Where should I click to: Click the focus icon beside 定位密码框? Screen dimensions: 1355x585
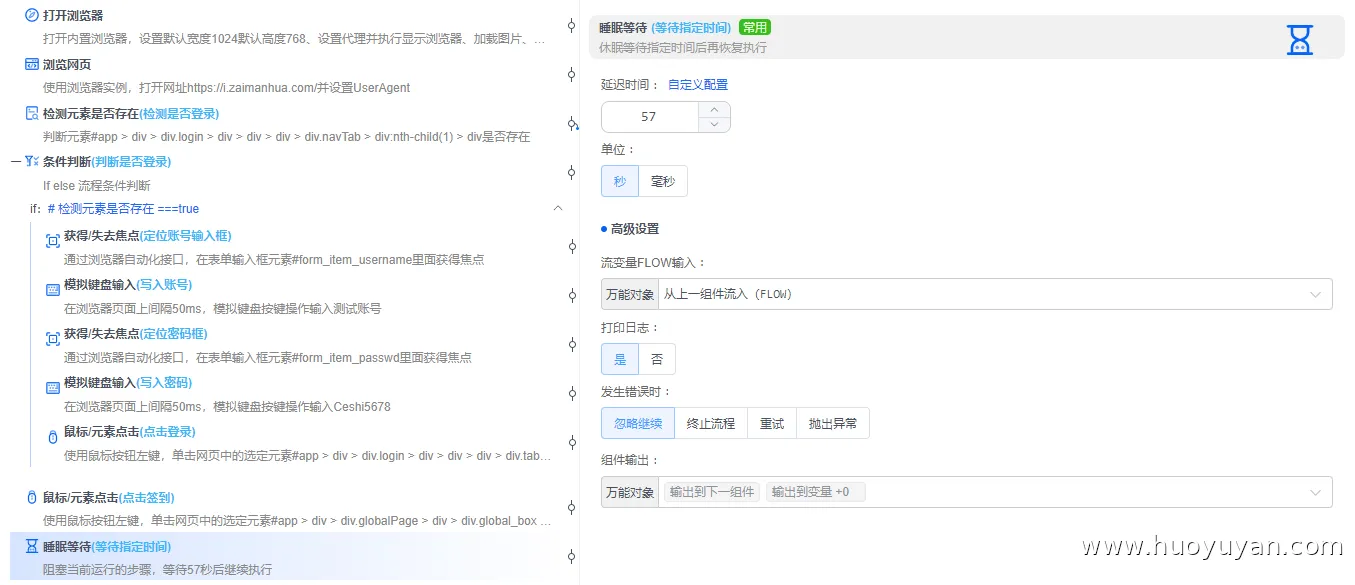coord(52,339)
